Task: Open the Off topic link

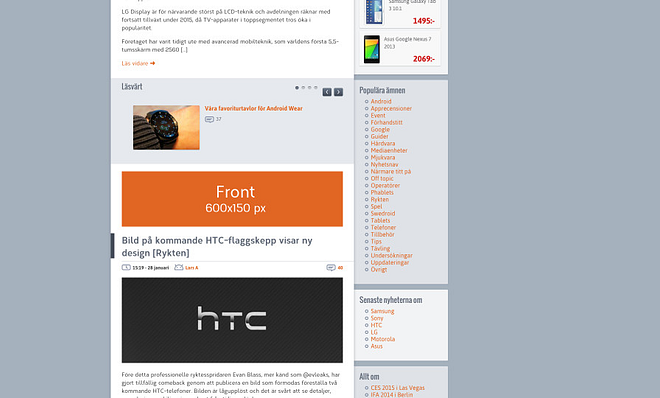Action: pos(382,178)
